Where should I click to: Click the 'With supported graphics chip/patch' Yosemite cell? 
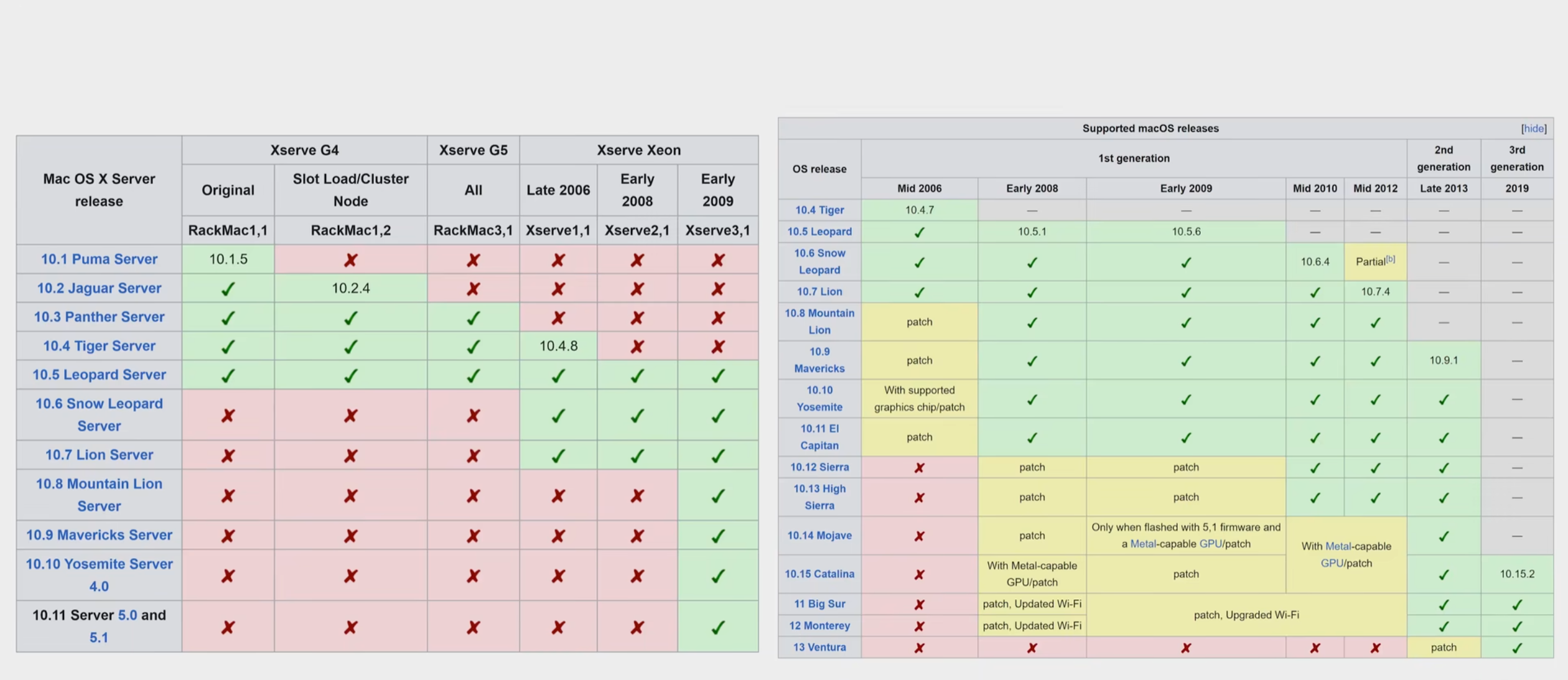point(920,399)
